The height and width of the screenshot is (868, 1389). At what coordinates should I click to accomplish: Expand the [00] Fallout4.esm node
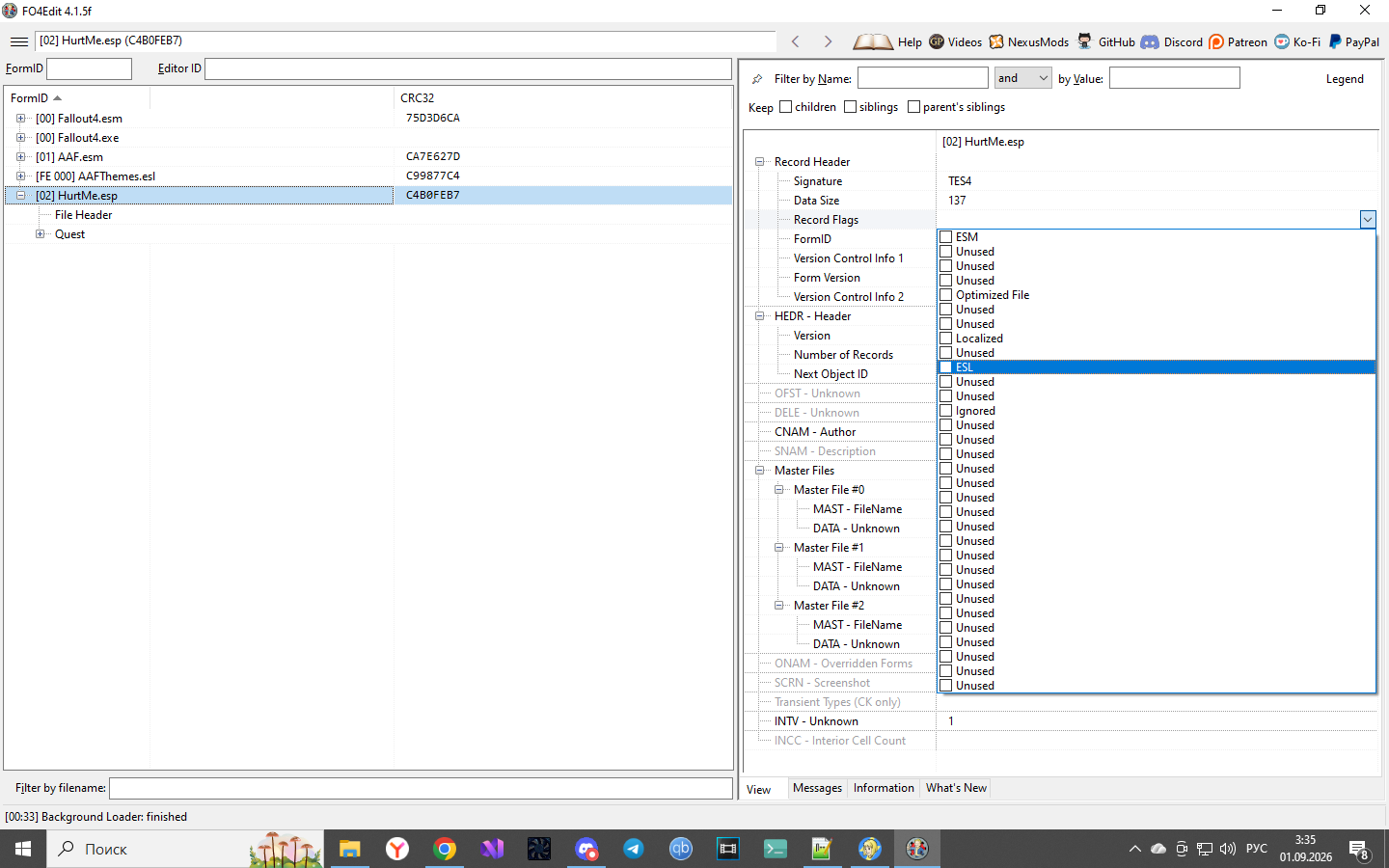(20, 119)
